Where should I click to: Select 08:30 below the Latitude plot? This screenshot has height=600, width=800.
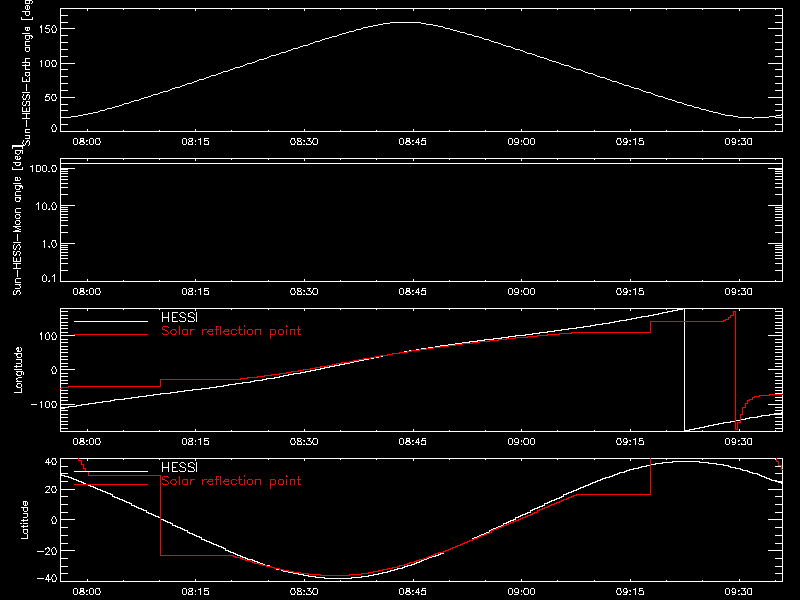pos(304,592)
